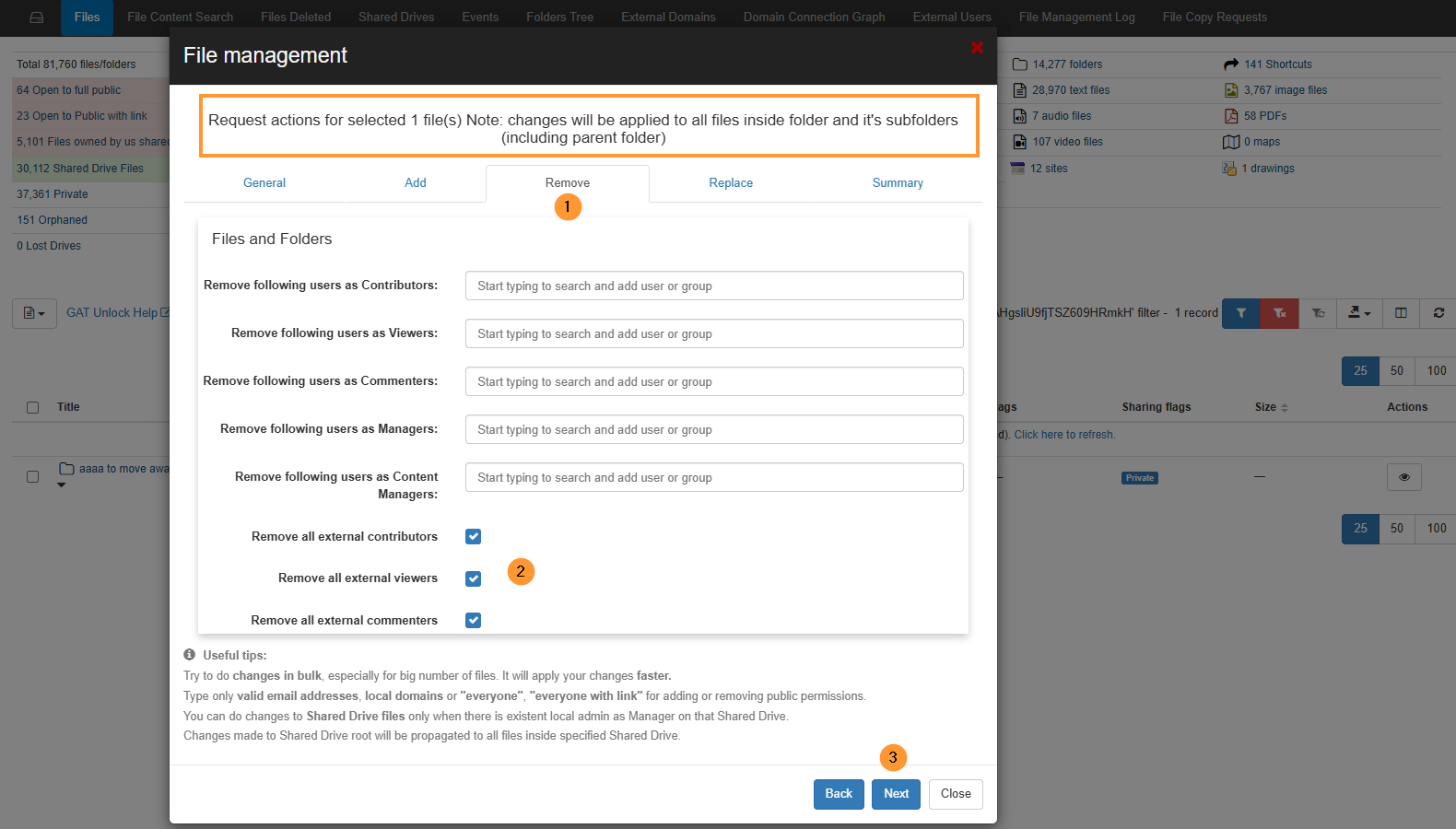
Task: Open External Users section
Action: (x=952, y=18)
